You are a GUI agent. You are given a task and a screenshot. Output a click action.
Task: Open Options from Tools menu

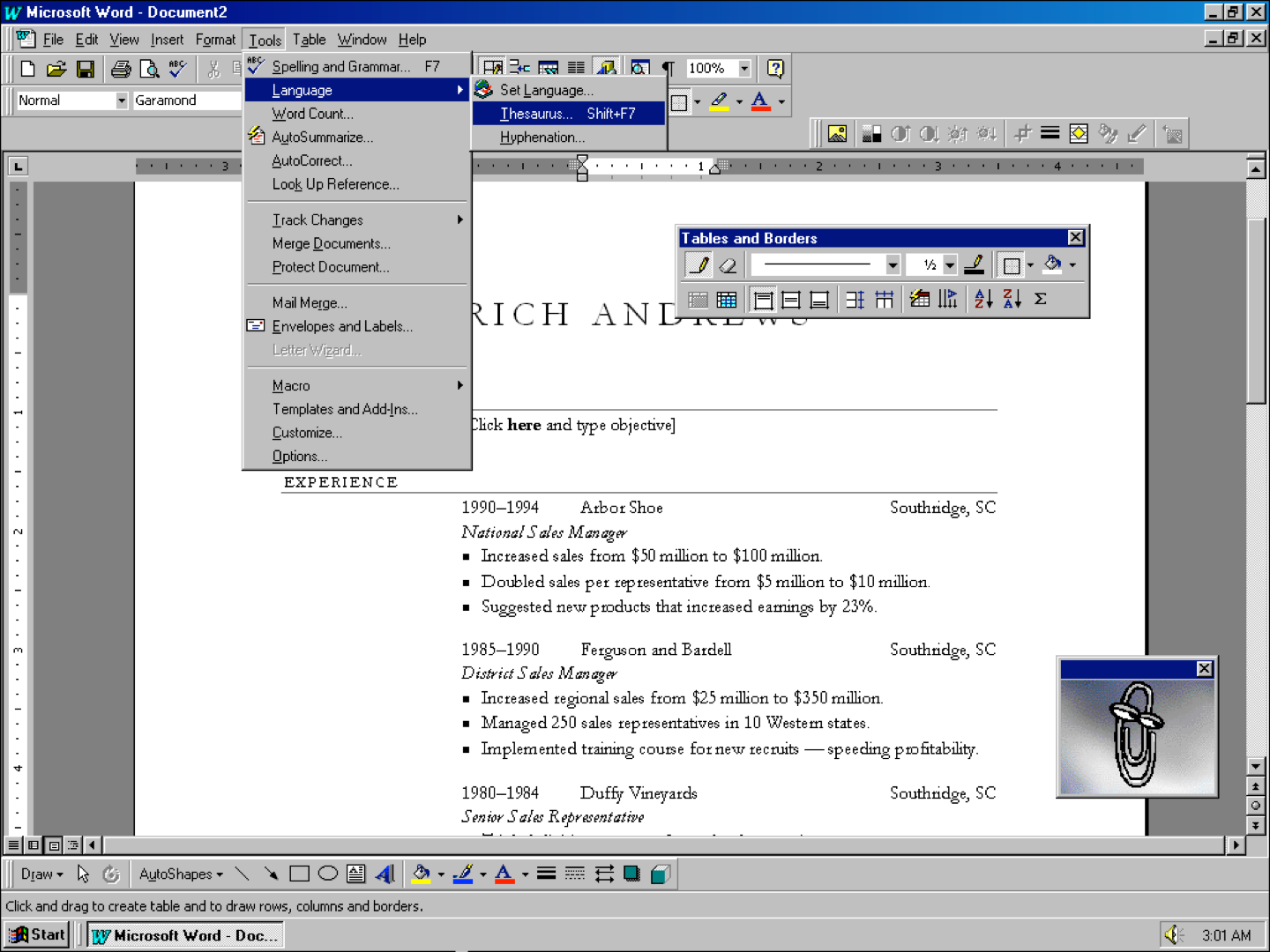(356, 457)
